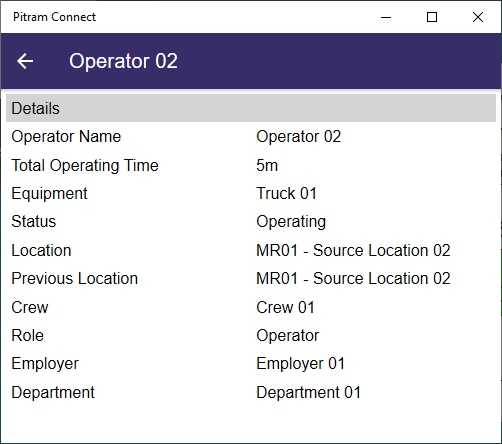Select the 'Employer' label
The image size is (502, 444).
click(45, 364)
